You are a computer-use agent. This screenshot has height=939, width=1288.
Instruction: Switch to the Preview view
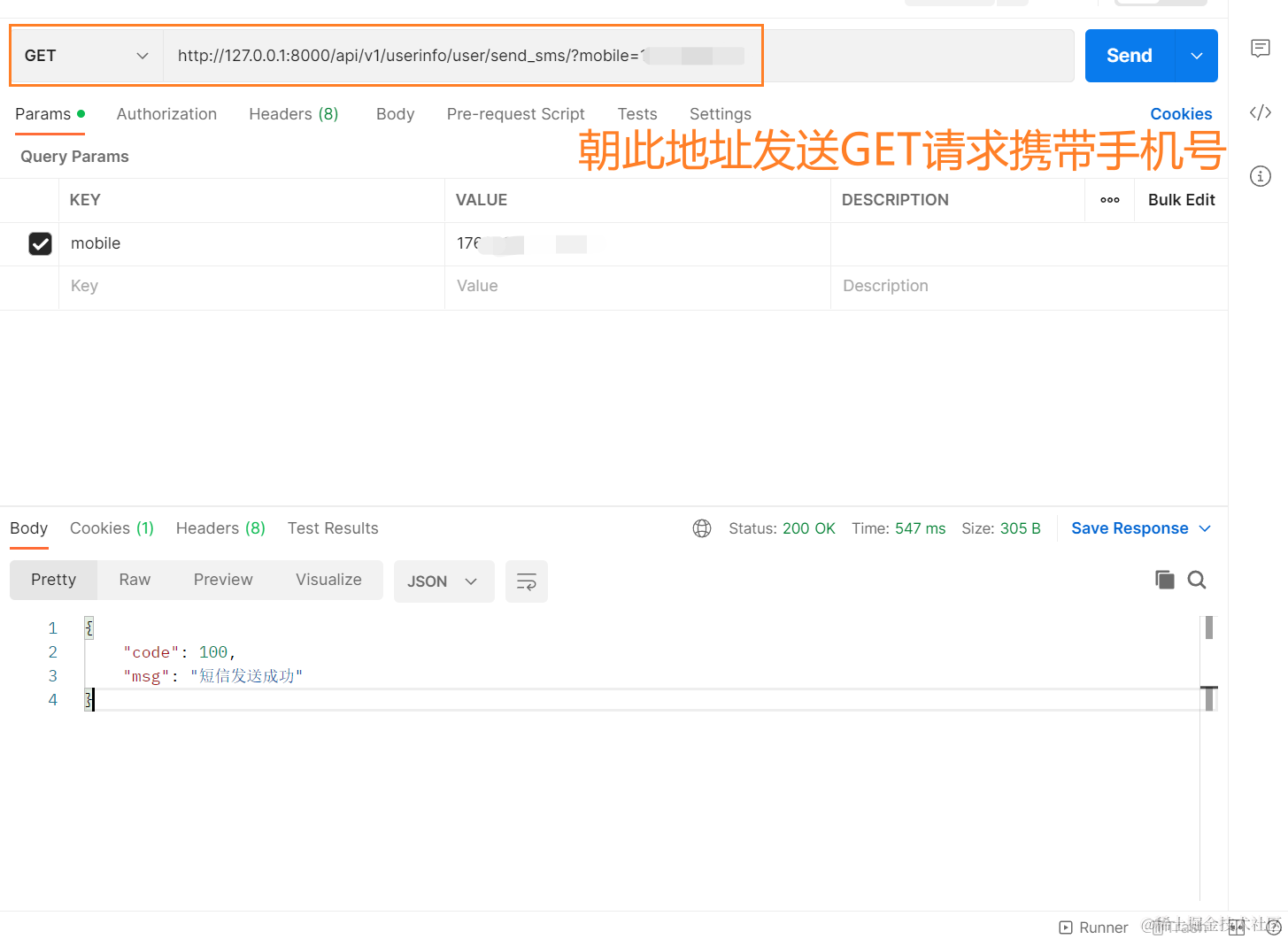point(223,580)
